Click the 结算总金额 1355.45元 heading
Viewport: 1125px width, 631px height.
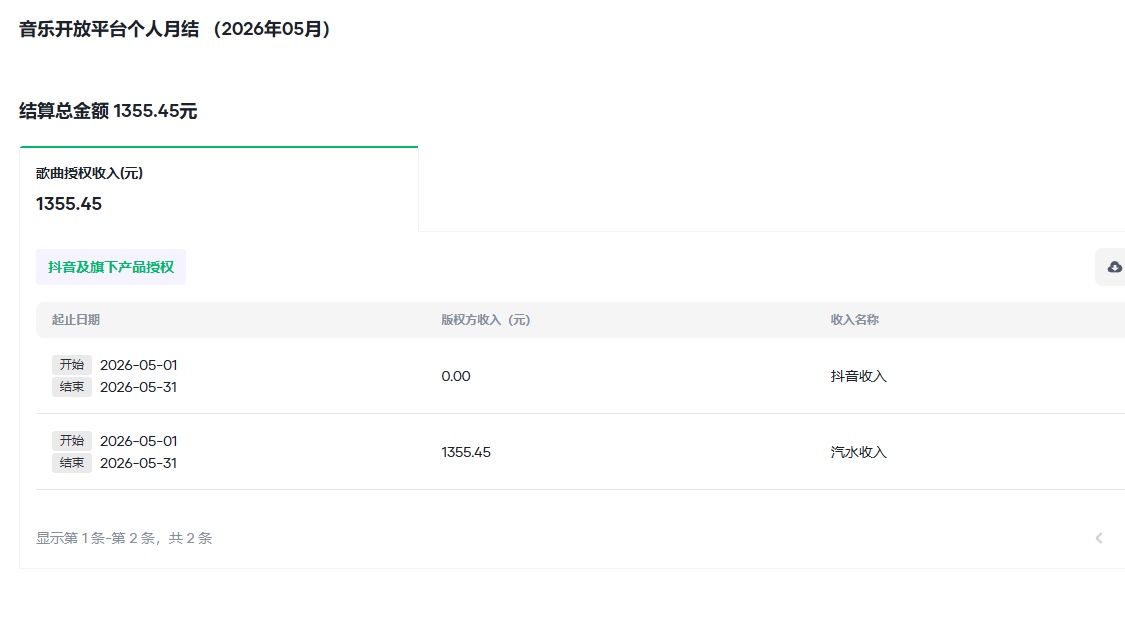108,111
